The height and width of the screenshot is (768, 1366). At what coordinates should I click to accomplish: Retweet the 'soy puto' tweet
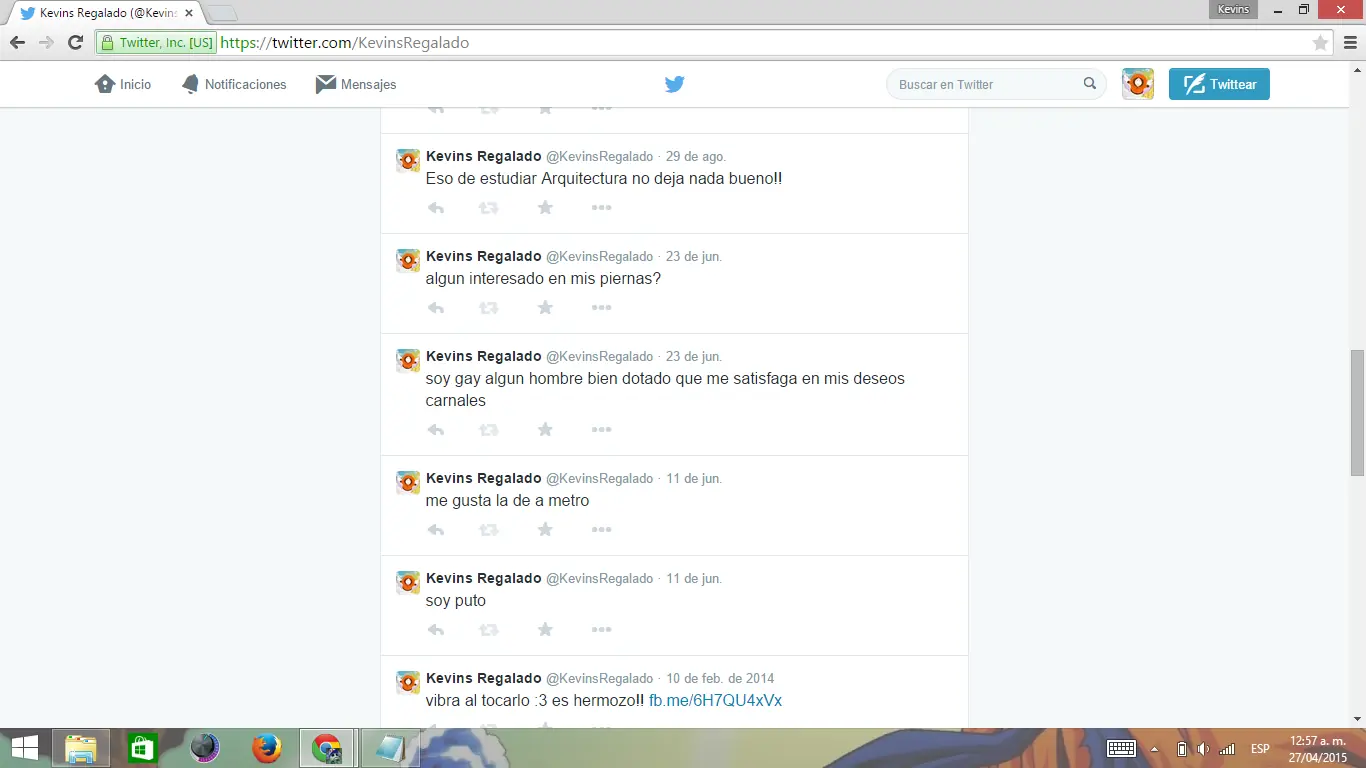488,630
